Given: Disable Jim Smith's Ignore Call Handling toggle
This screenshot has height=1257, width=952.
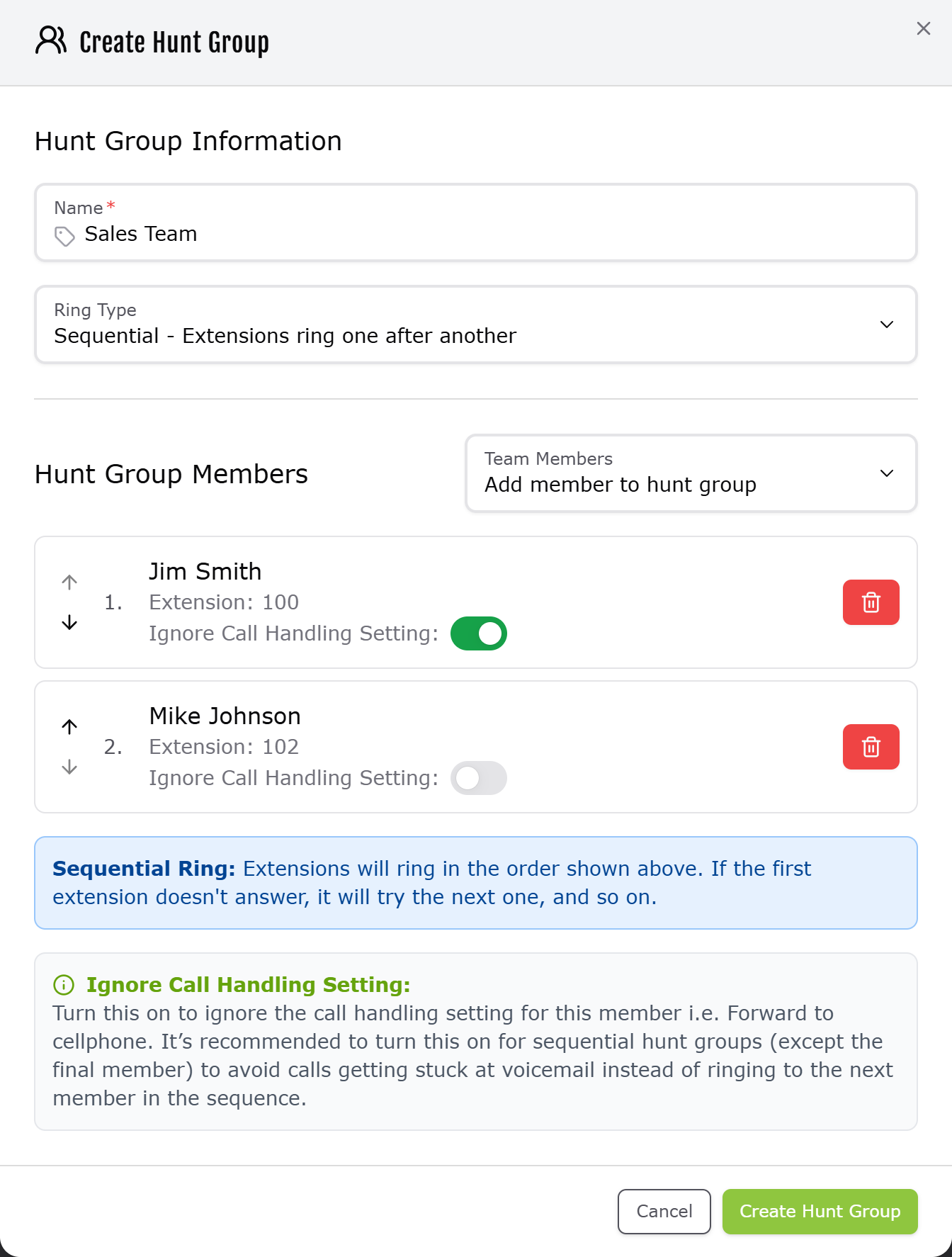Looking at the screenshot, I should coord(479,633).
